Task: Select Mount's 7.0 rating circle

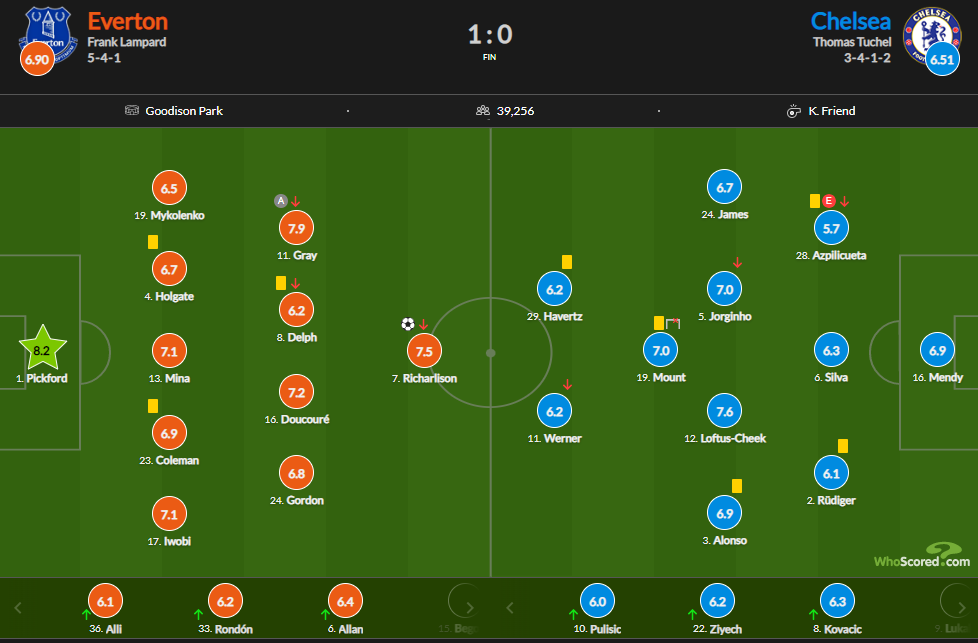Action: tap(660, 350)
